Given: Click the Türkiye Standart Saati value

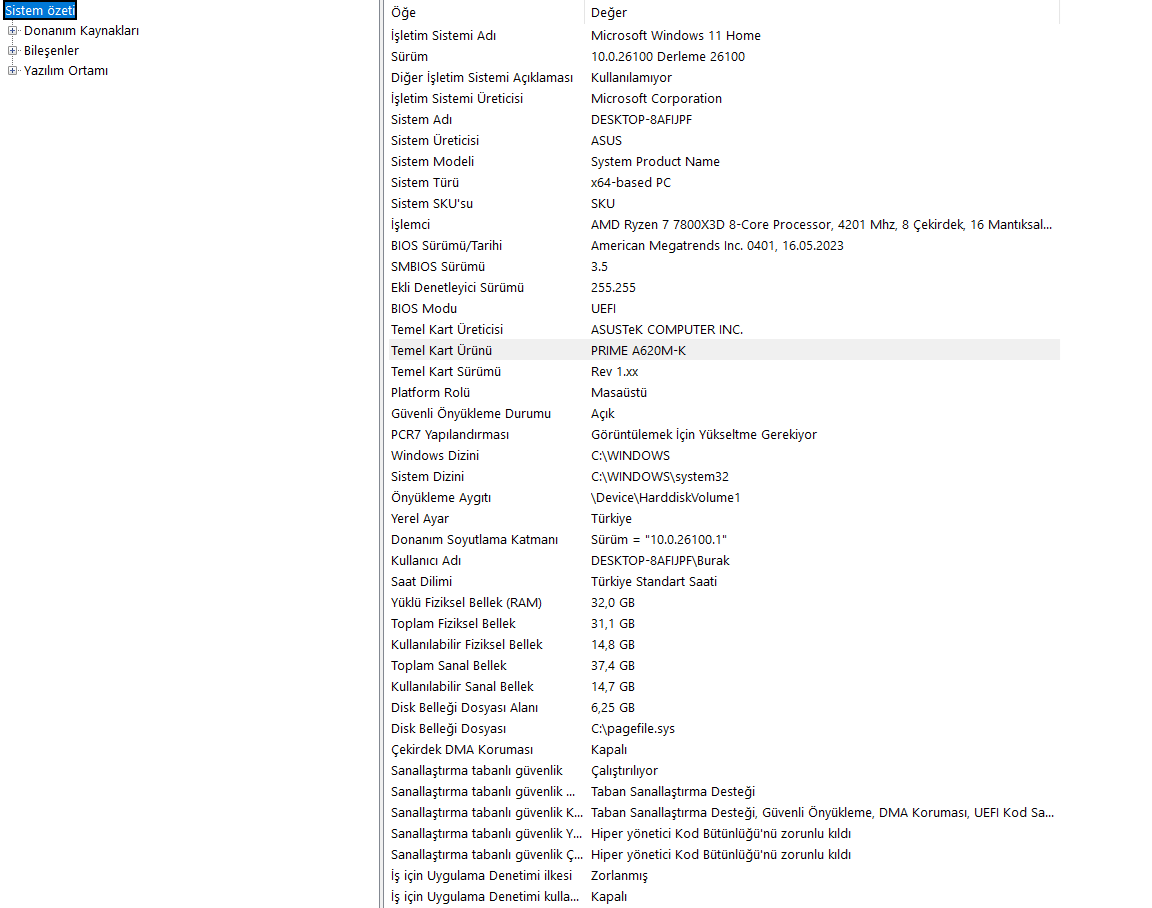Looking at the screenshot, I should click(x=654, y=582).
